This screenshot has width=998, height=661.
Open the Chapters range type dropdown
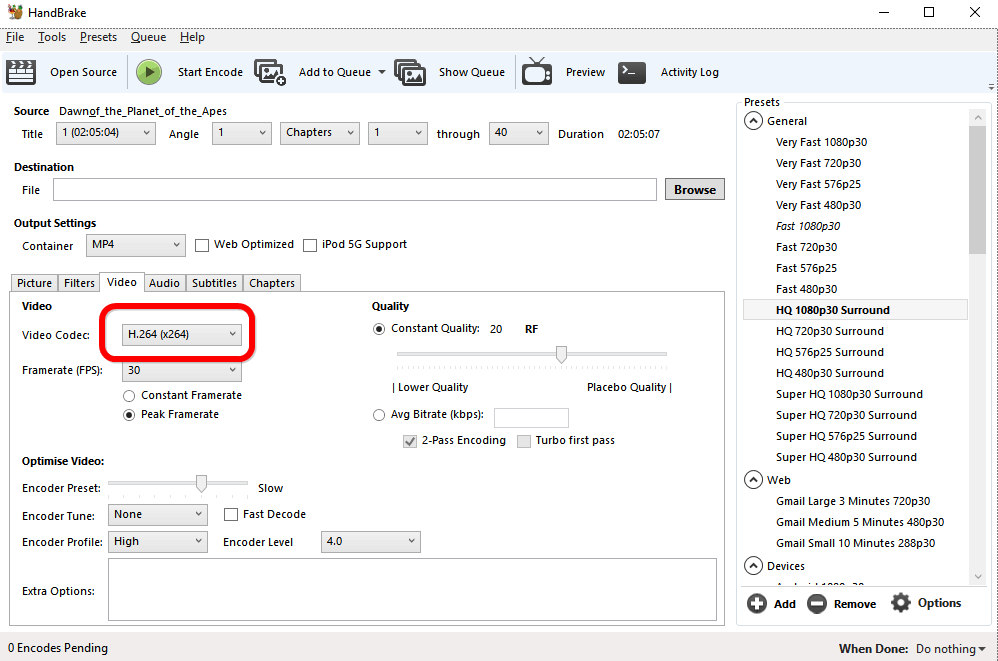tap(320, 133)
